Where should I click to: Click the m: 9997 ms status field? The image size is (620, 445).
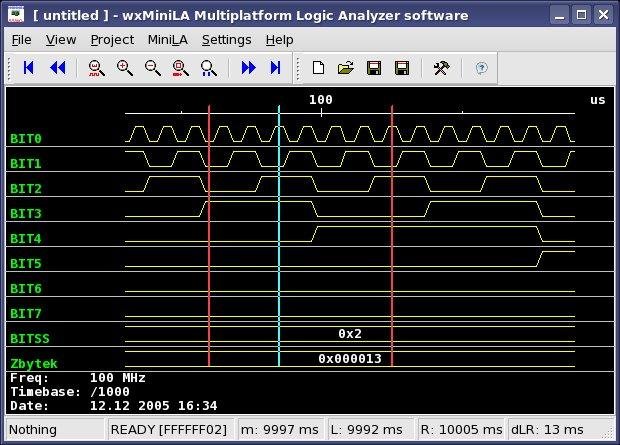(x=280, y=430)
